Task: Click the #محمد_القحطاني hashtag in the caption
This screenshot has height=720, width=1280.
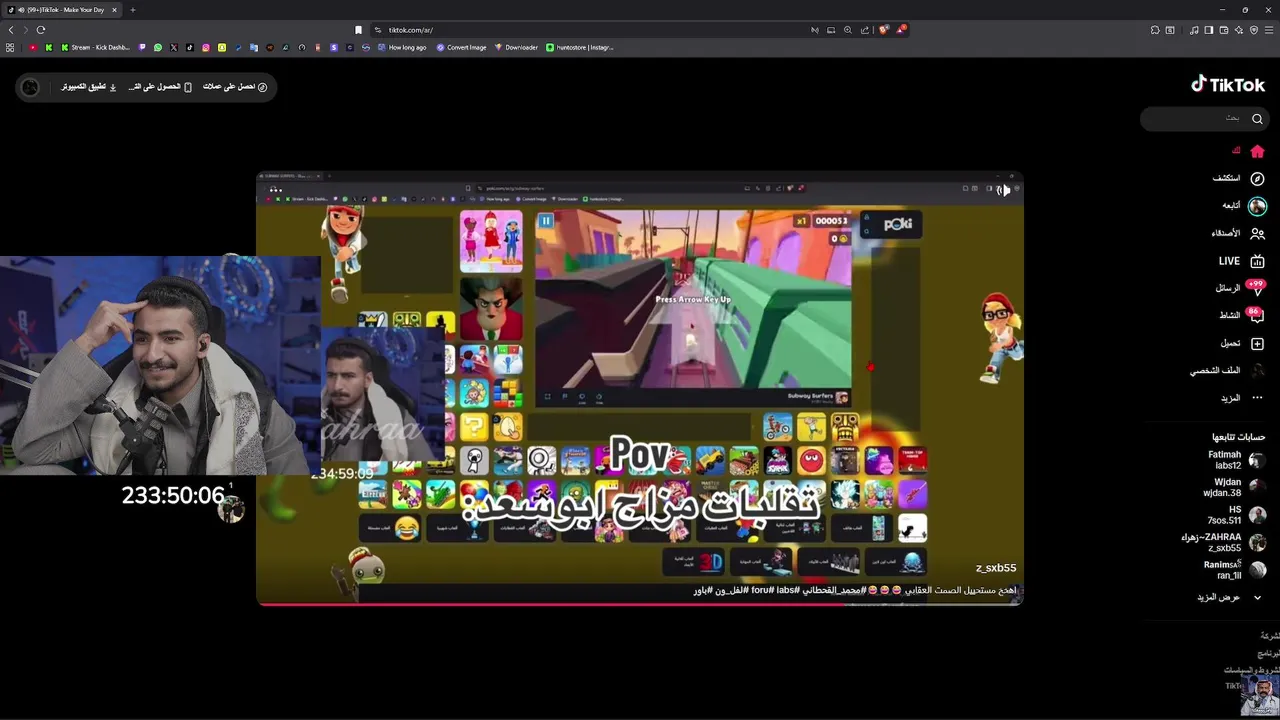Action: [x=835, y=590]
